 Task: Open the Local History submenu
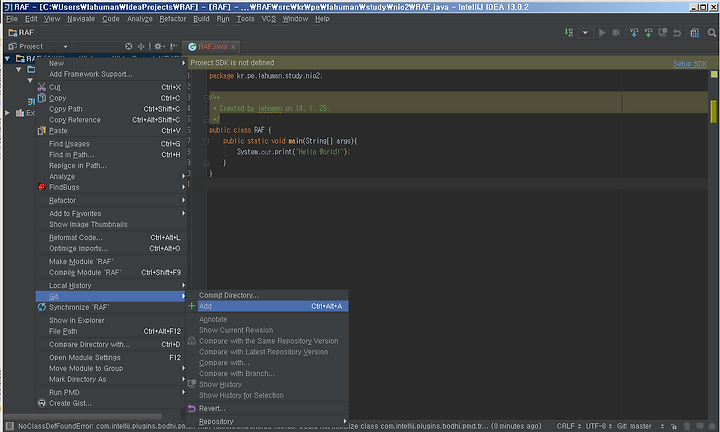[x=111, y=286]
